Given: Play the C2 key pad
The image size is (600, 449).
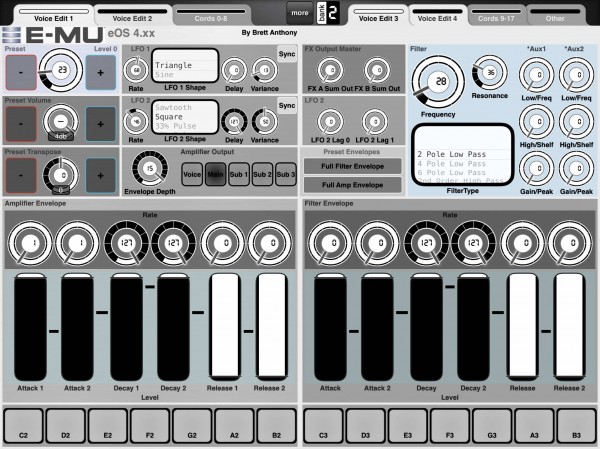Looking at the screenshot, I should coord(23,426).
